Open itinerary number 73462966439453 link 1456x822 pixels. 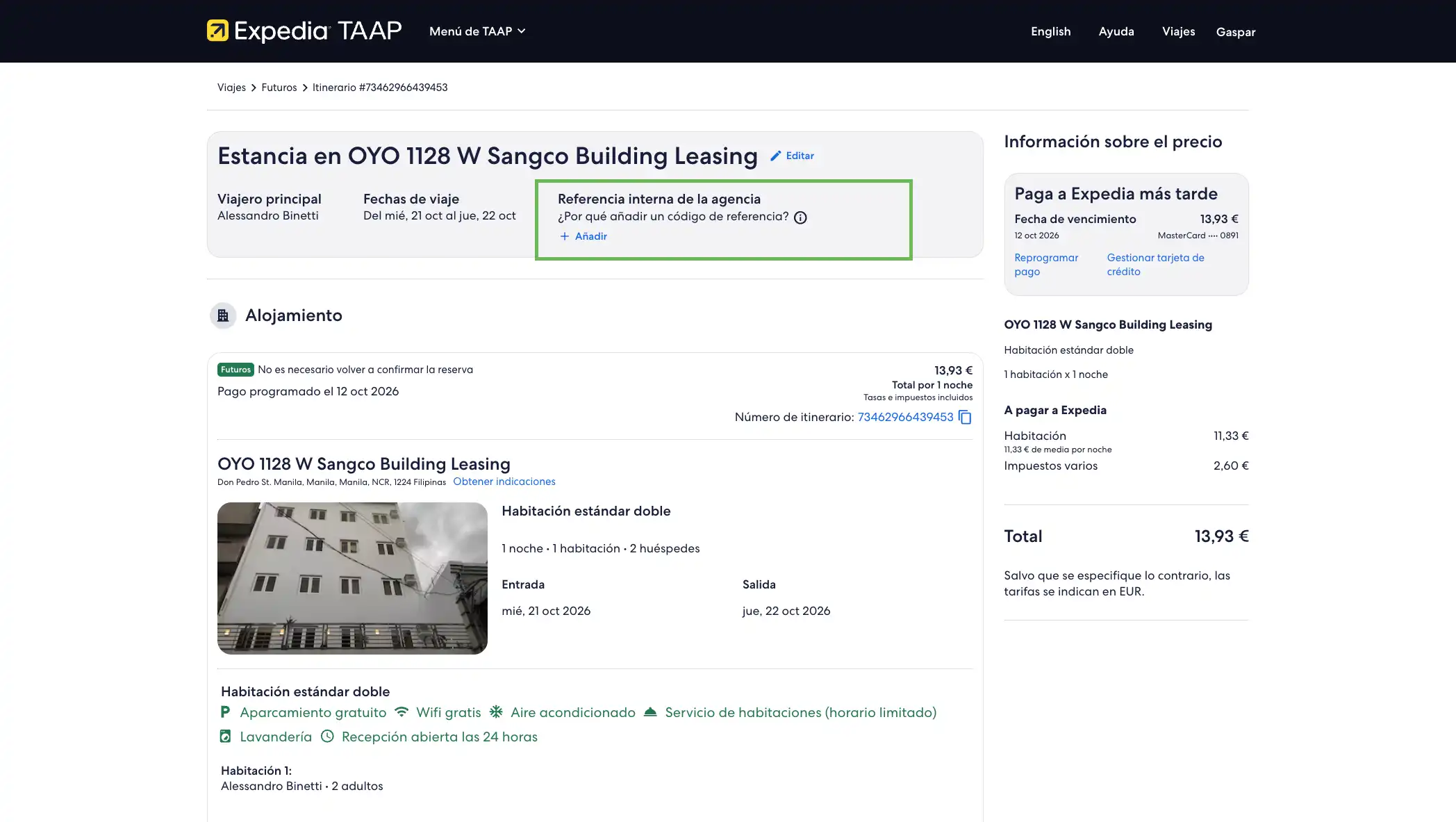[906, 417]
